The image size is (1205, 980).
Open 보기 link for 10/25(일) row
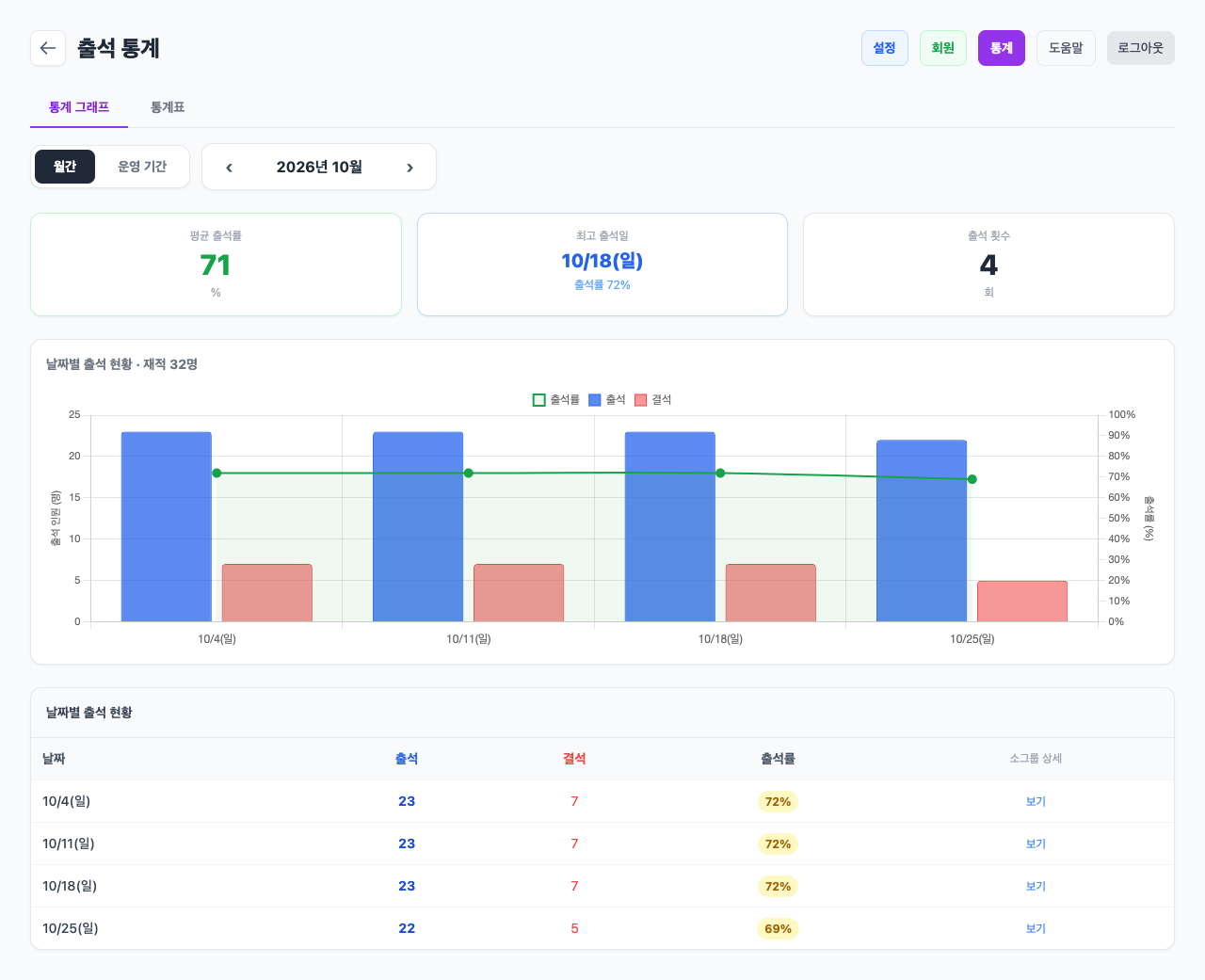1036,929
